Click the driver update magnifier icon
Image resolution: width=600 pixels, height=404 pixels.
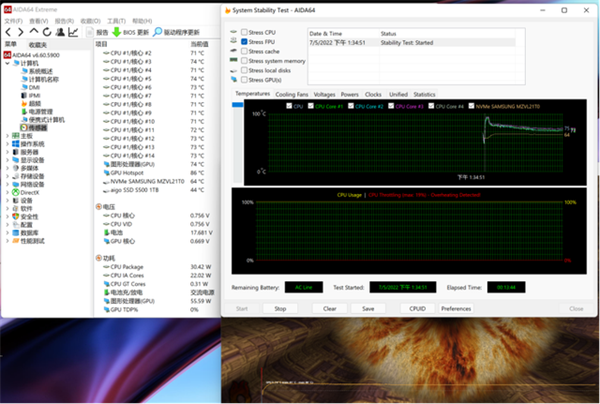157,32
